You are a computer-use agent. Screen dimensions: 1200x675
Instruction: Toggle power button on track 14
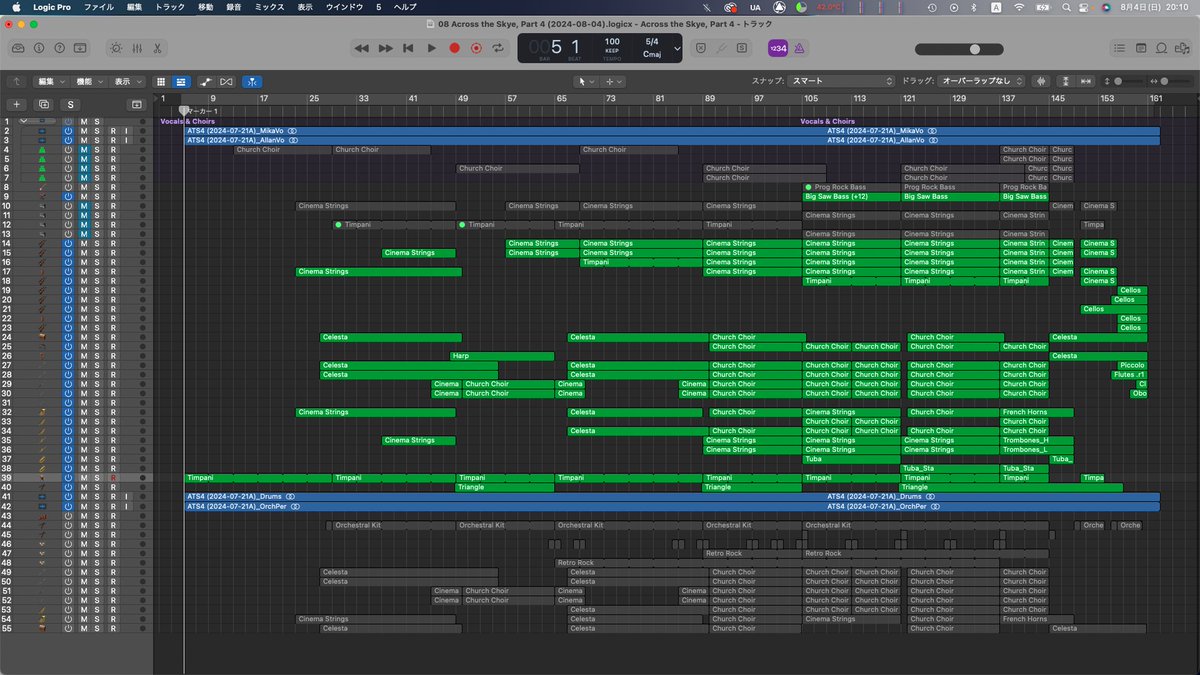tap(68, 243)
